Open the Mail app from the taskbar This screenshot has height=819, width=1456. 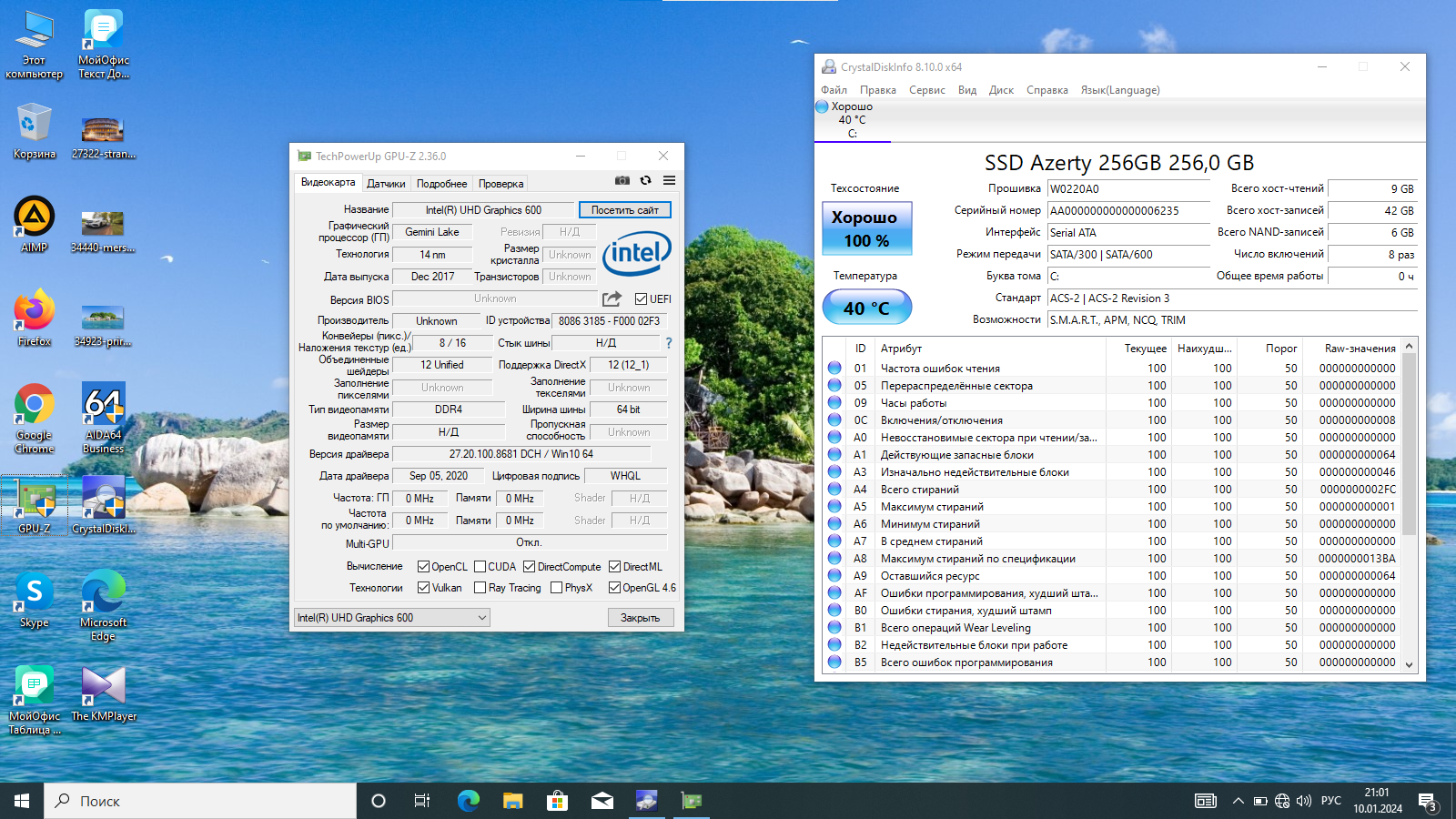point(602,801)
